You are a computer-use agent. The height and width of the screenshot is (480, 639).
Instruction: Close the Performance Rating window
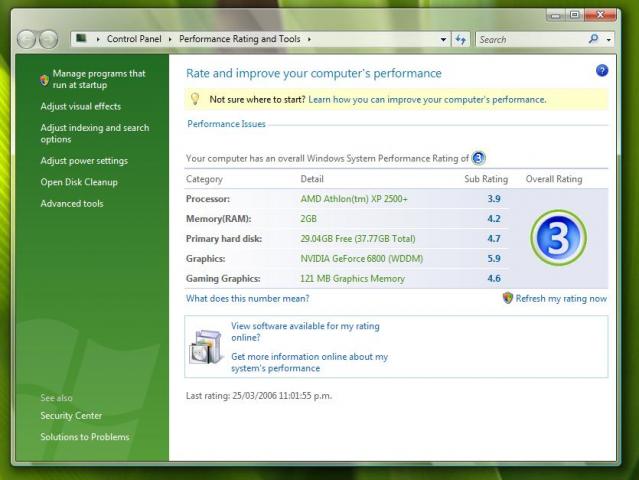[600, 15]
